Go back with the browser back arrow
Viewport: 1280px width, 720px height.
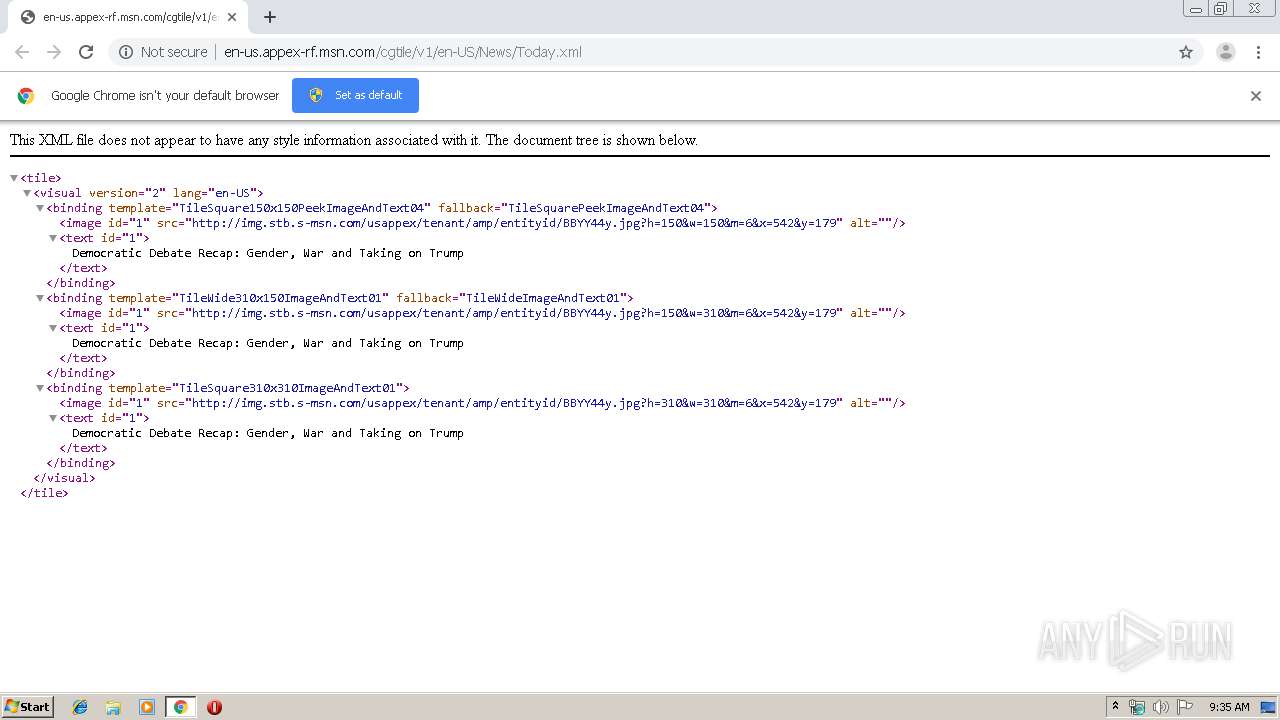[x=22, y=52]
